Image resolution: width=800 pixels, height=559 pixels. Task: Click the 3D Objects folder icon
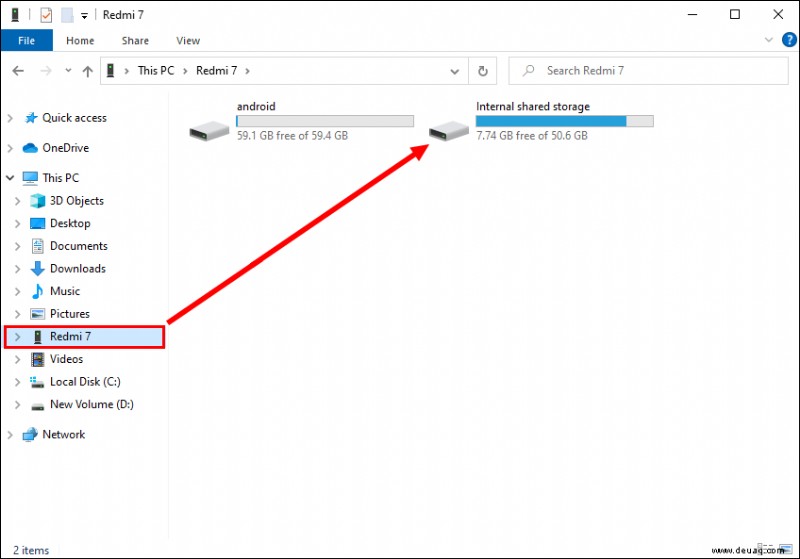(37, 201)
